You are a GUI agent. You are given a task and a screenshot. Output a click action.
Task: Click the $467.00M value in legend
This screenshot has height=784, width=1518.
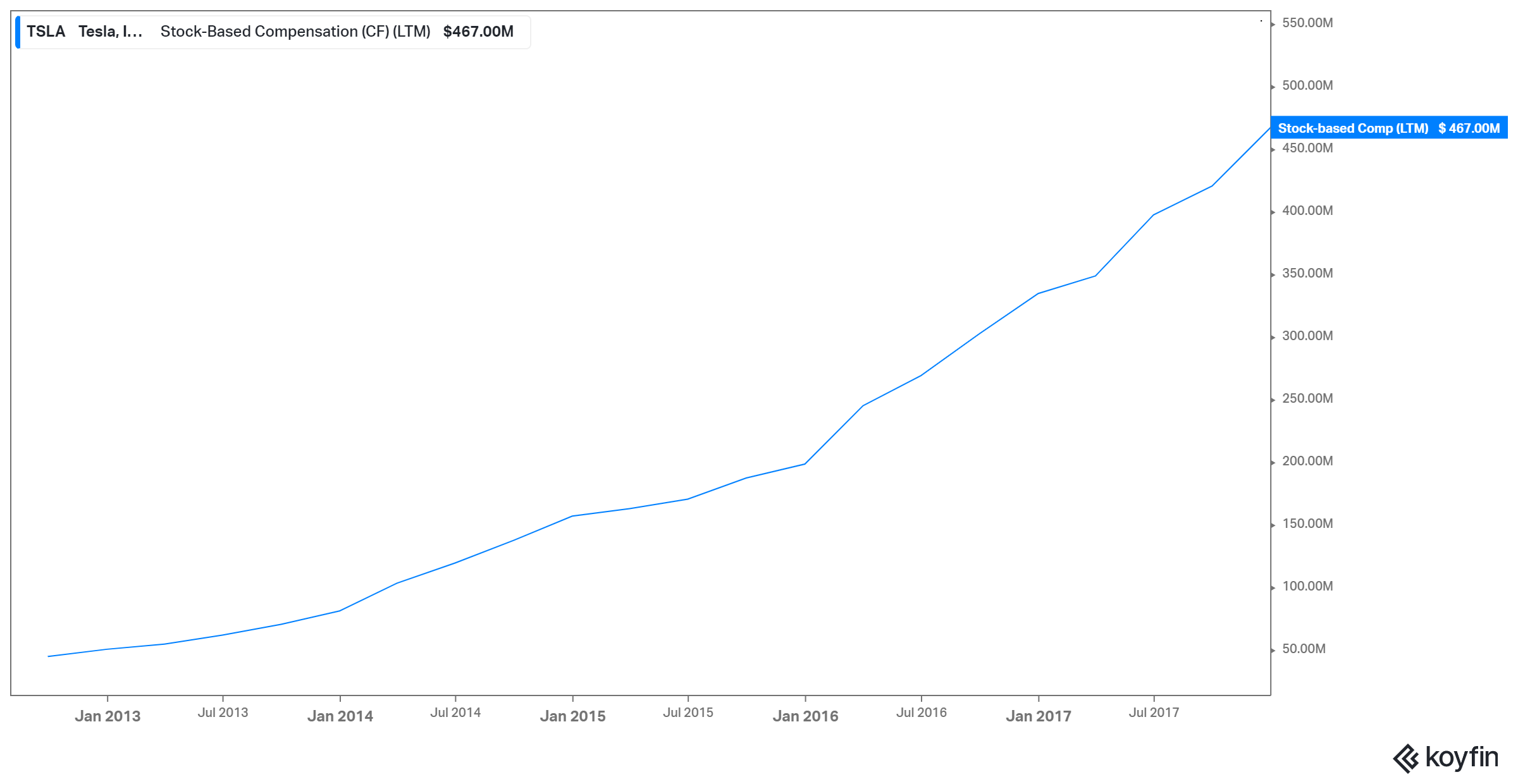click(478, 32)
